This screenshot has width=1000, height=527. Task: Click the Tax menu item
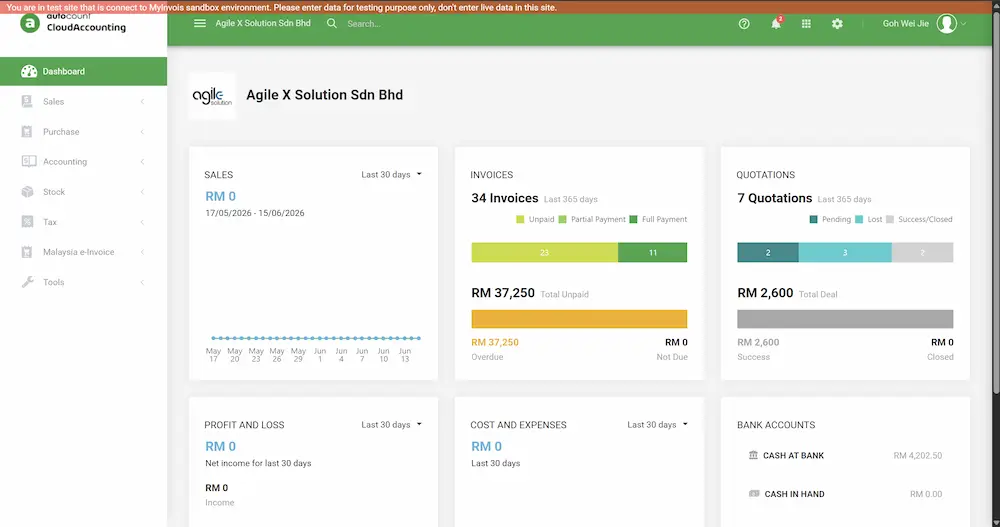pos(84,222)
